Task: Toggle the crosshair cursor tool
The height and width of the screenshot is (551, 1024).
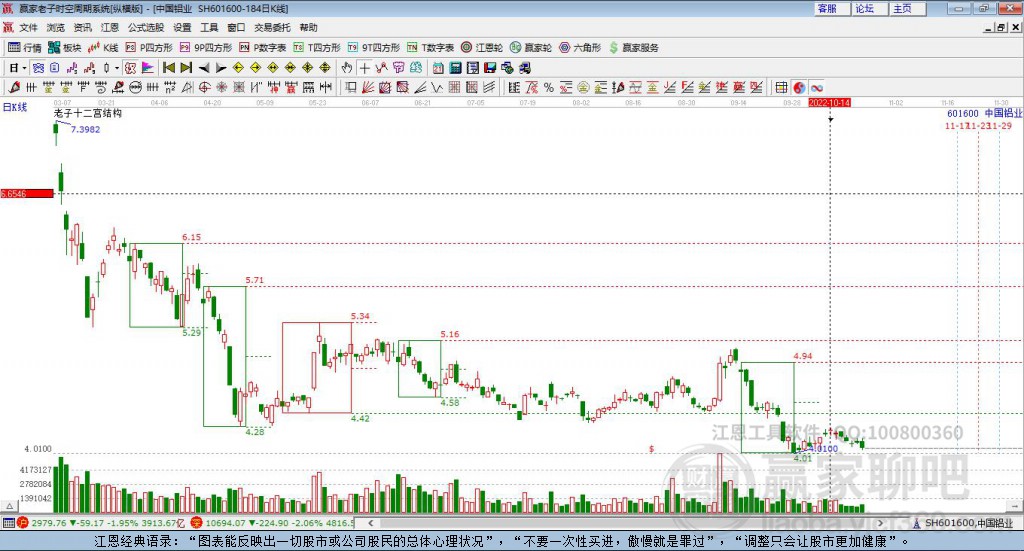Action: [x=364, y=68]
